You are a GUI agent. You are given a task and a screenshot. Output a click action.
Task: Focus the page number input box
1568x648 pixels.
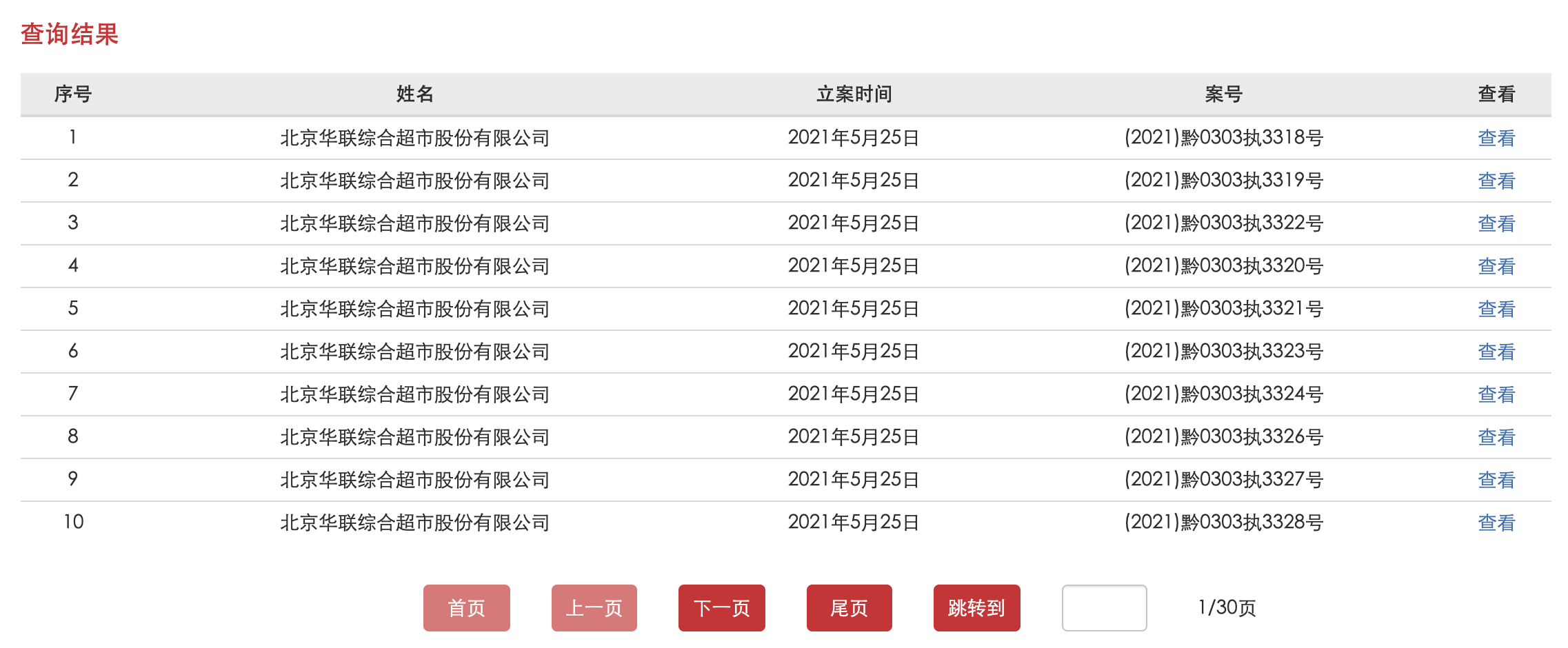[x=1104, y=608]
